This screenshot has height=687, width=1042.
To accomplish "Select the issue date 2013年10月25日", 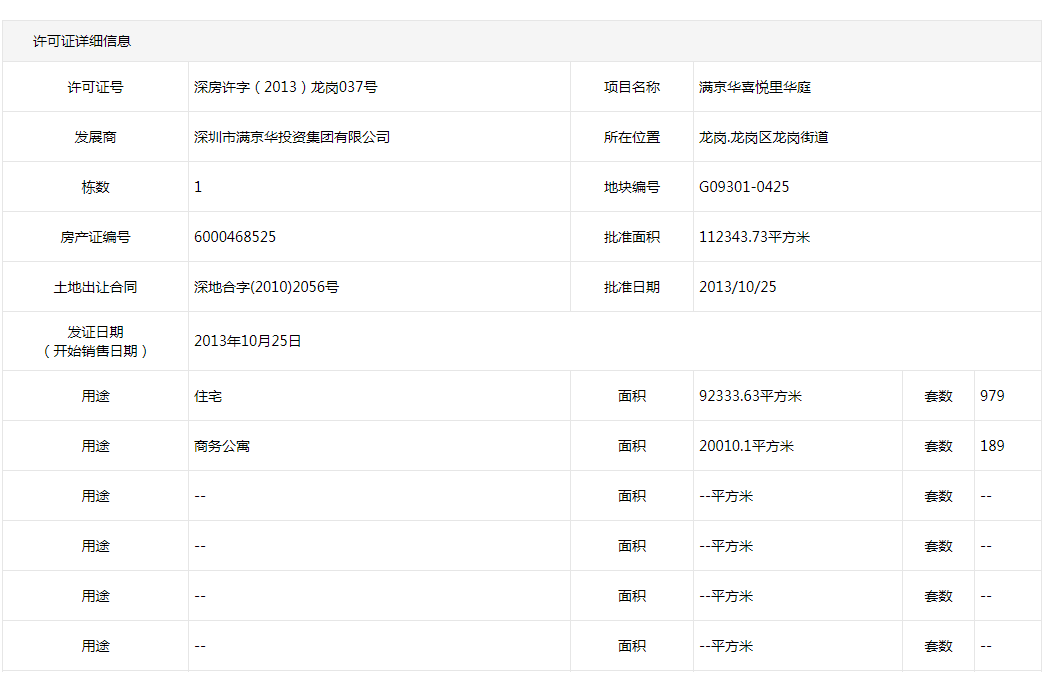I will 248,341.
